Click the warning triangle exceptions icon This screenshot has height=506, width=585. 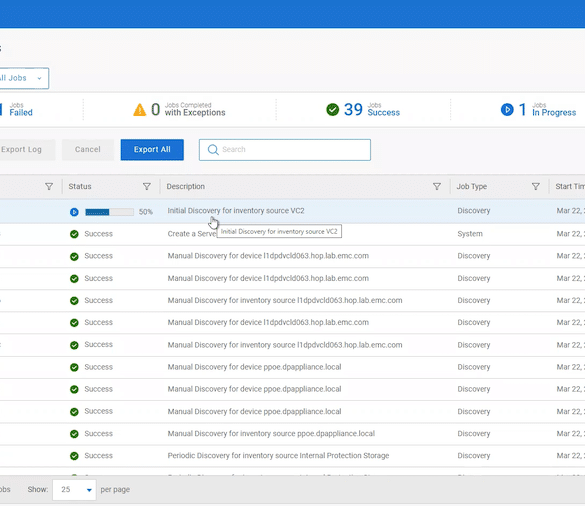[140, 110]
